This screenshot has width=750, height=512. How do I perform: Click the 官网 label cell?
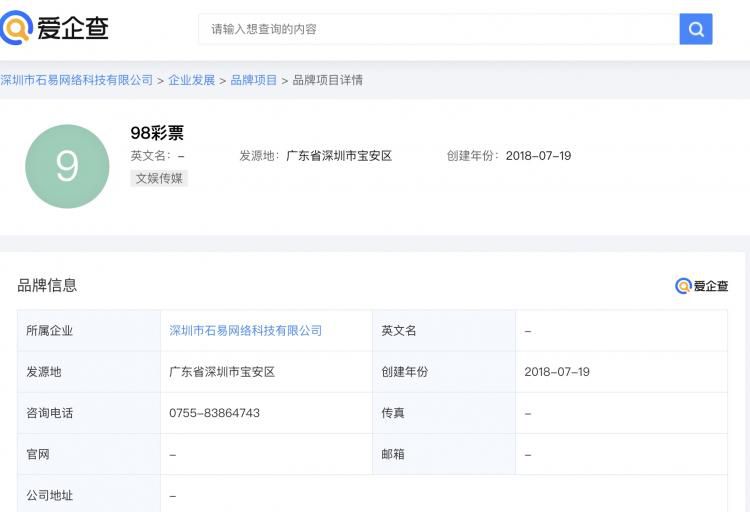pyautogui.click(x=89, y=454)
